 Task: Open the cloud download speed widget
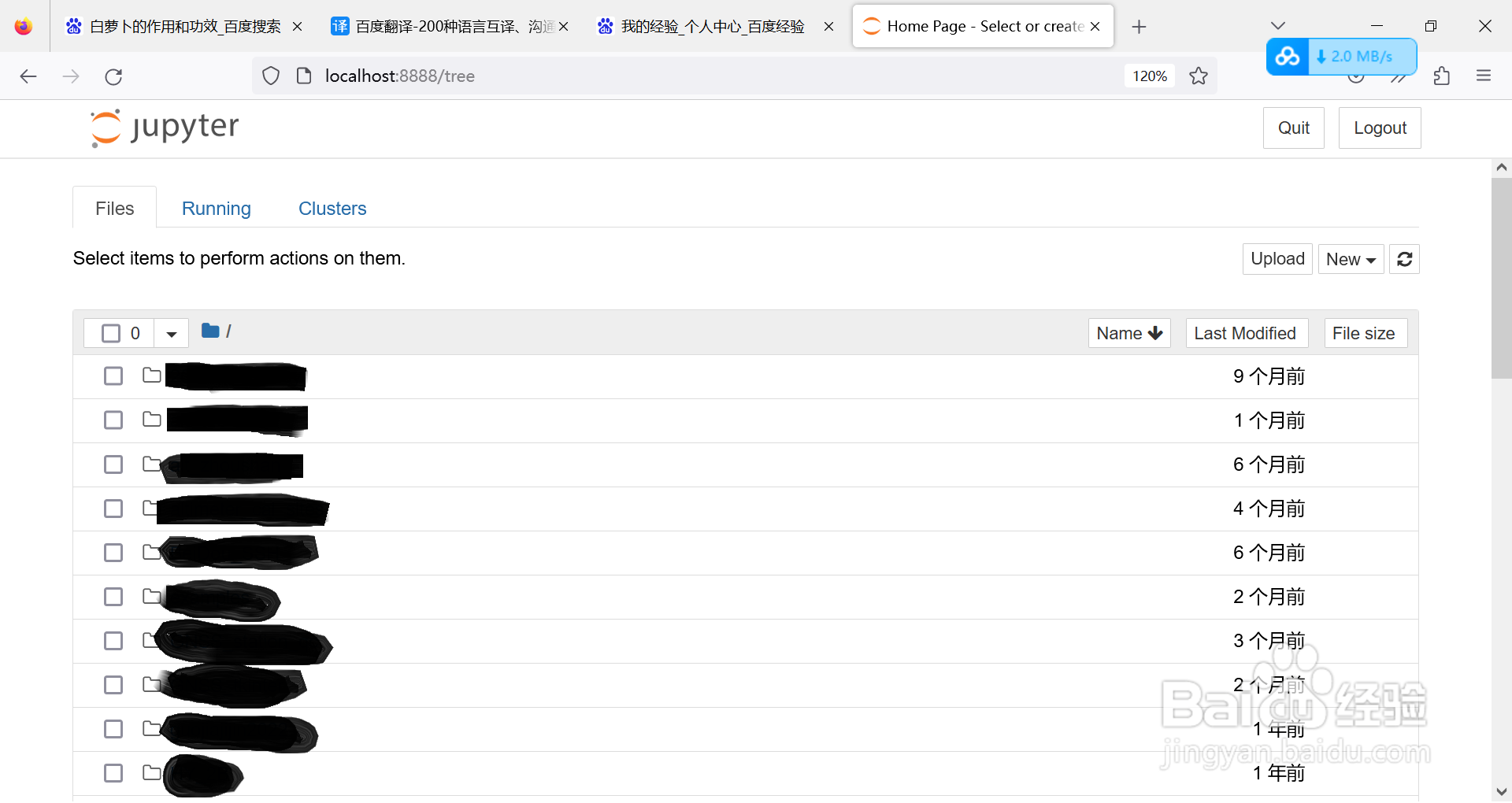coord(1341,57)
